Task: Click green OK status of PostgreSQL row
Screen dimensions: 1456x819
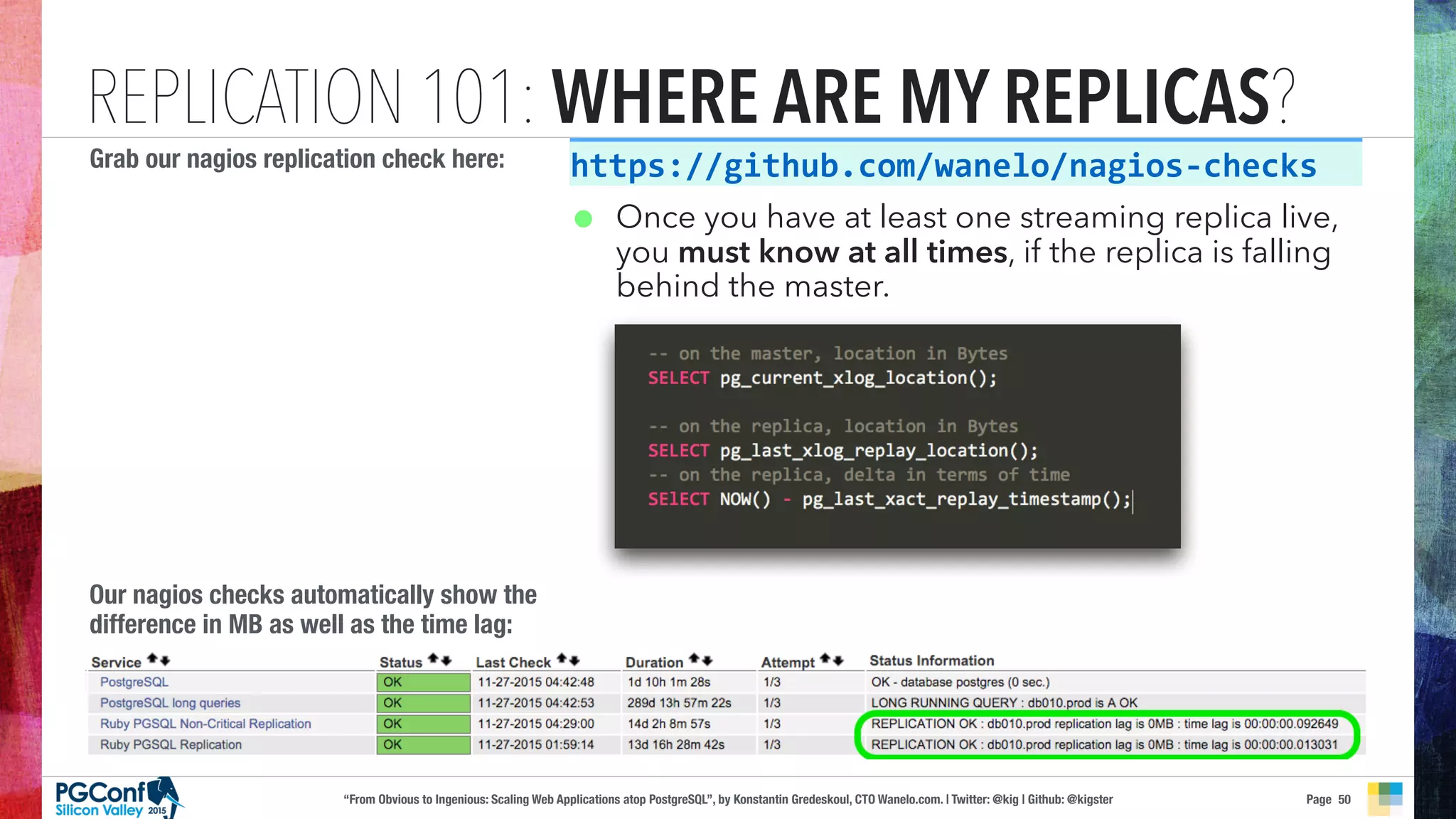Action: [423, 682]
